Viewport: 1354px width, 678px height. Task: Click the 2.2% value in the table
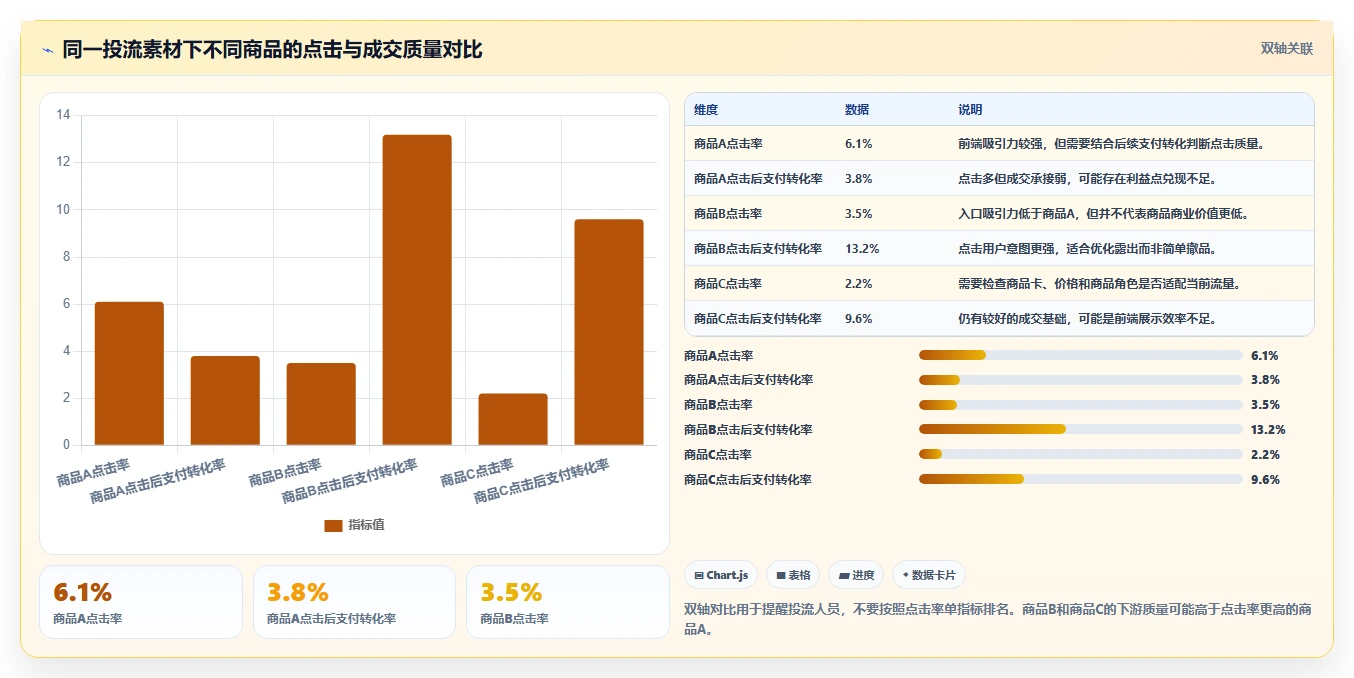tap(859, 284)
